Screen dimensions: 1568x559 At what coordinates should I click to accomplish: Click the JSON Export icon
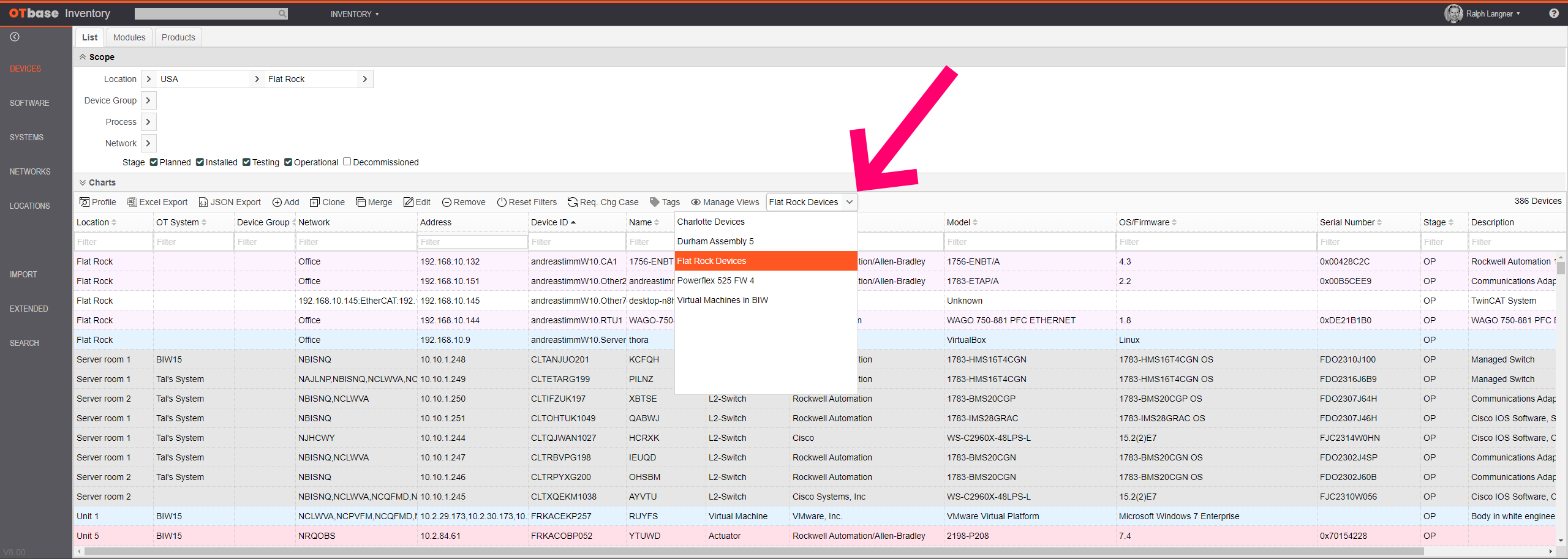coord(203,202)
